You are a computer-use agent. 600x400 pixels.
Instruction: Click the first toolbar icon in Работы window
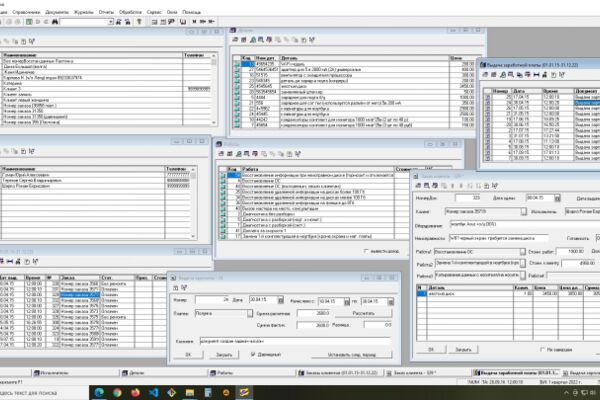pos(221,153)
